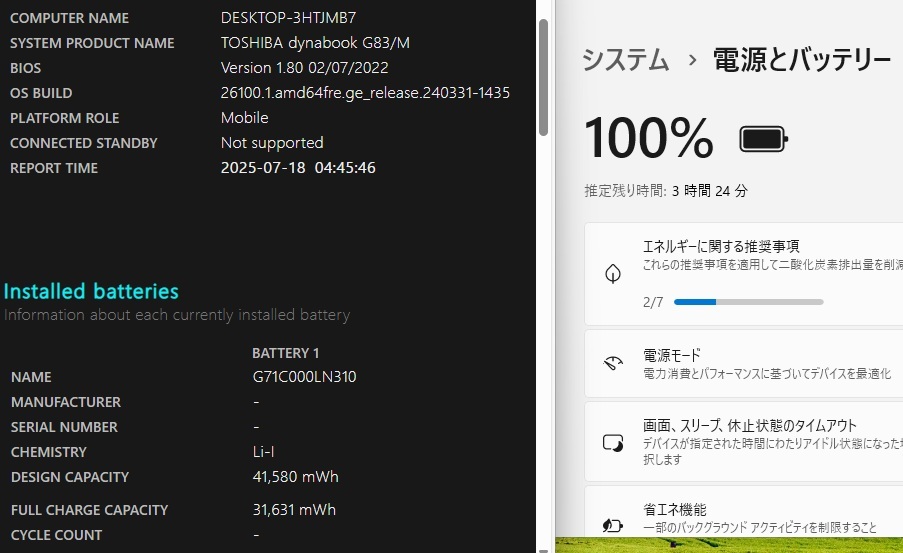
Task: Click the SERIAL NUMBER label
Action: [64, 427]
